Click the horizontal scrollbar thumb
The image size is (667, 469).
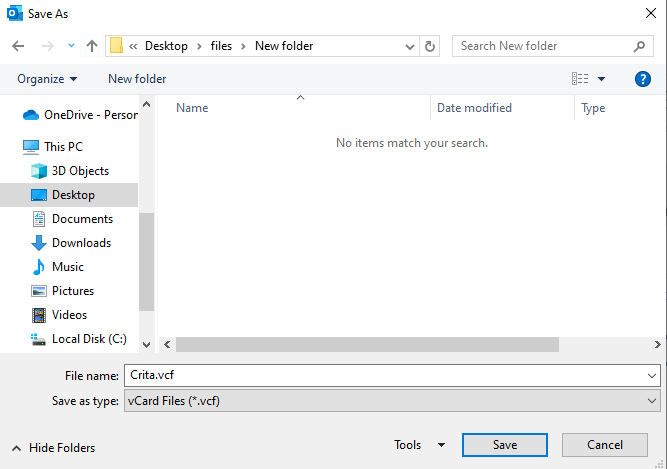368,344
